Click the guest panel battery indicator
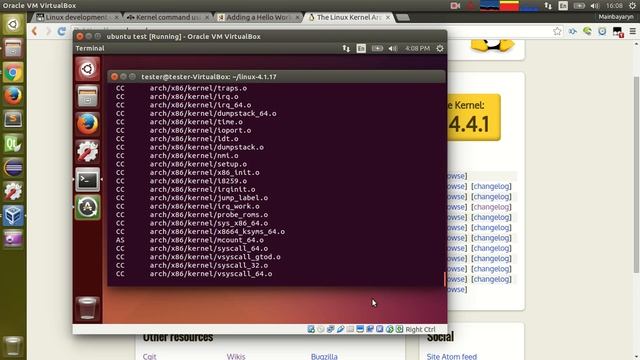The image size is (640, 360). coord(377,48)
